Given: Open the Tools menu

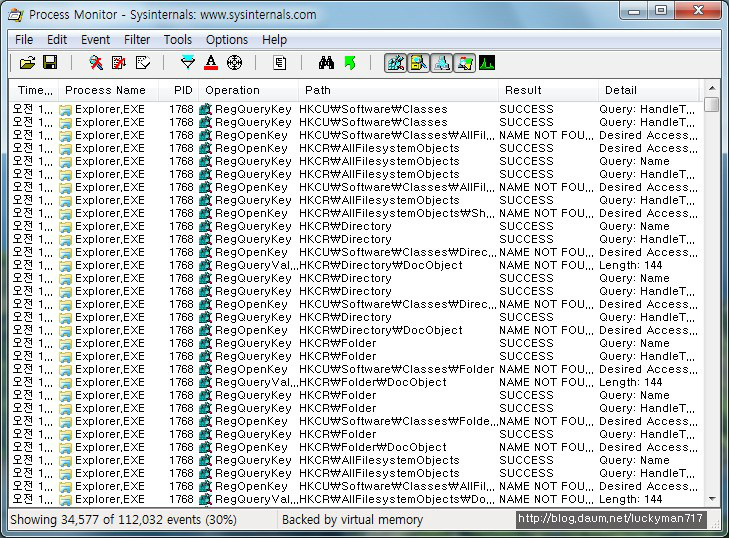Looking at the screenshot, I should click(x=178, y=40).
